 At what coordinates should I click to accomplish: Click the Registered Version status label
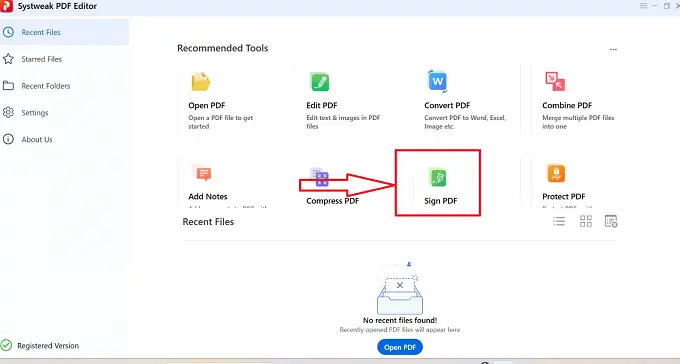click(48, 346)
